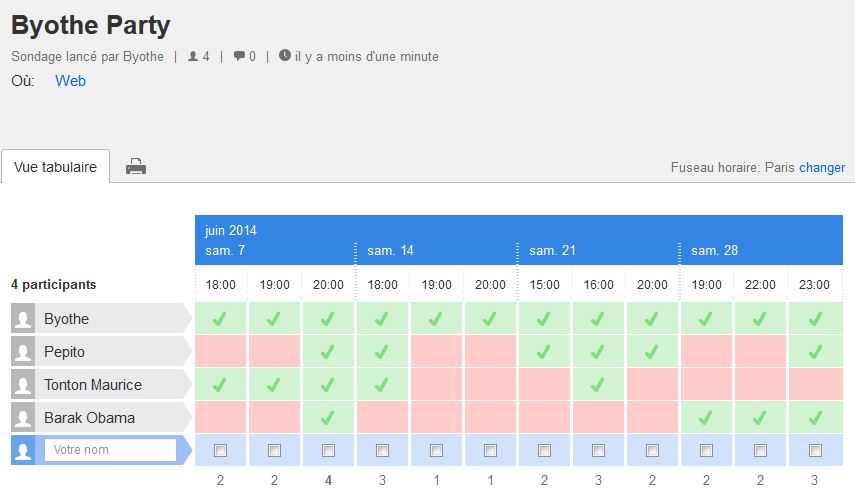The width and height of the screenshot is (855, 493).
Task: Click Barak Obama's avatar icon
Action: tap(22, 418)
